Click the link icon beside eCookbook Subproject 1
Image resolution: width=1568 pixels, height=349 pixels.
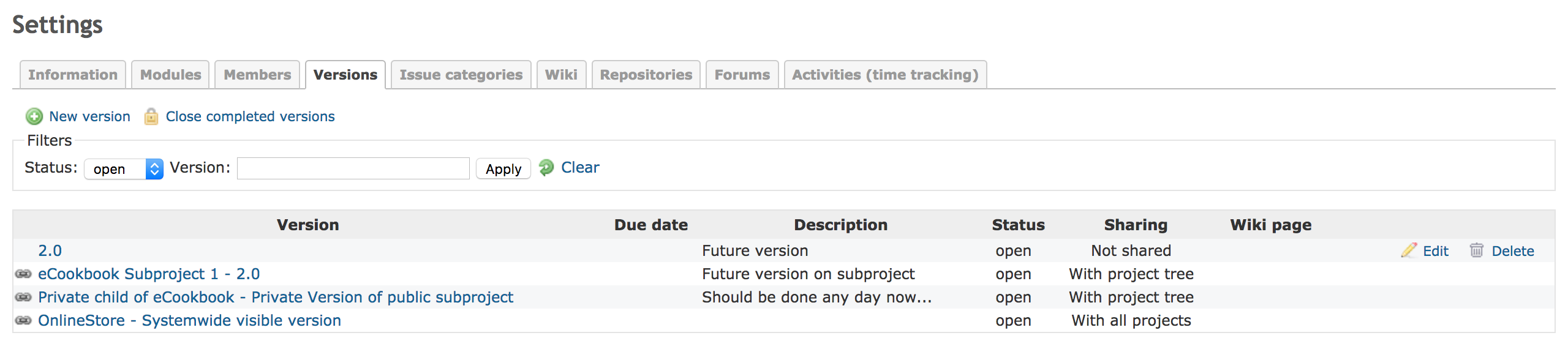(23, 274)
